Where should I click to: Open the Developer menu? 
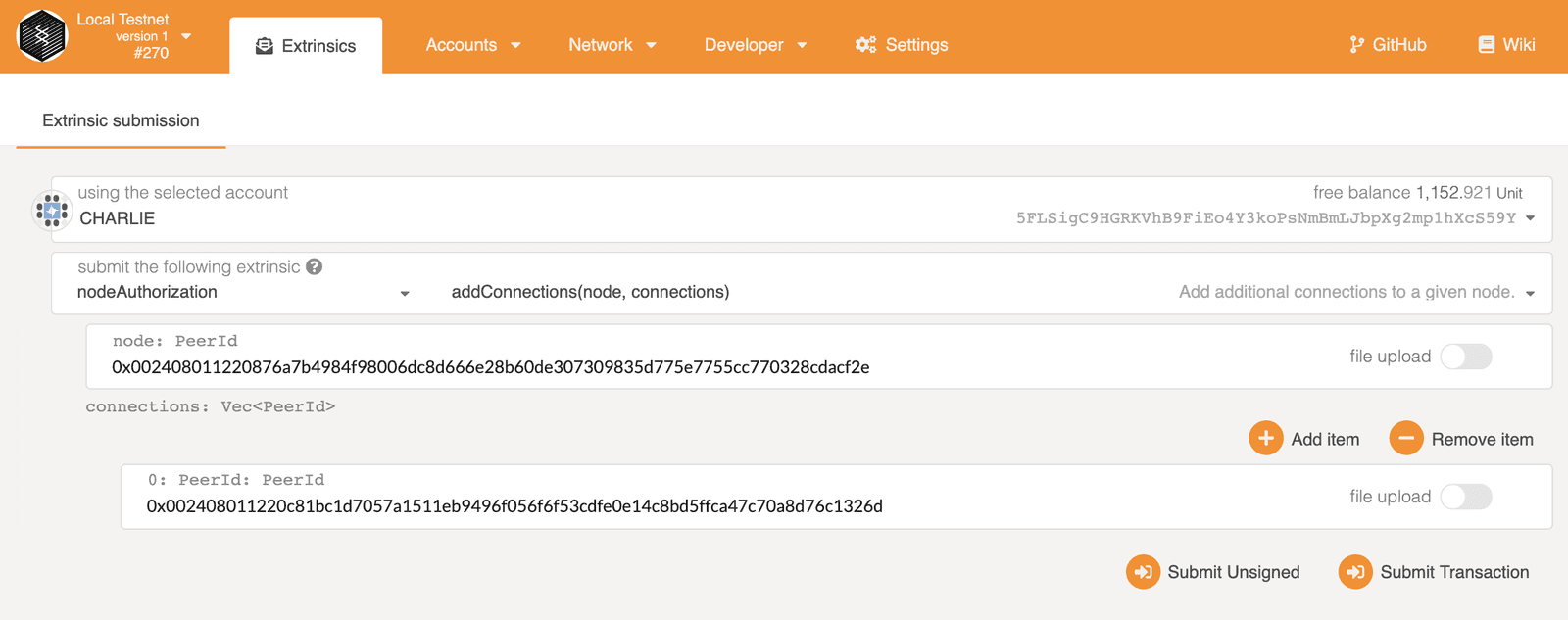coord(755,45)
